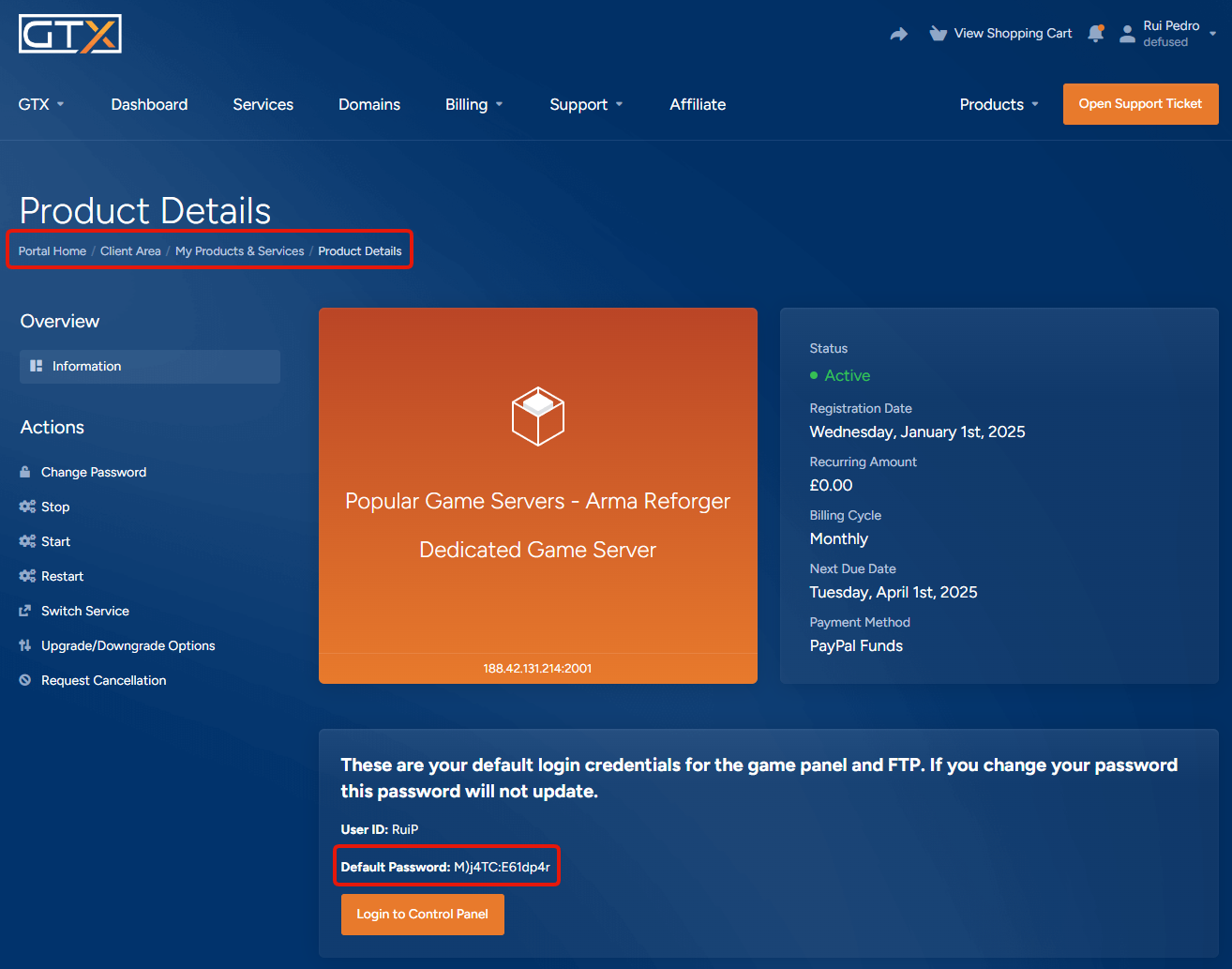The width and height of the screenshot is (1232, 969).
Task: Click the lock icon beside Change Password
Action: (25, 472)
